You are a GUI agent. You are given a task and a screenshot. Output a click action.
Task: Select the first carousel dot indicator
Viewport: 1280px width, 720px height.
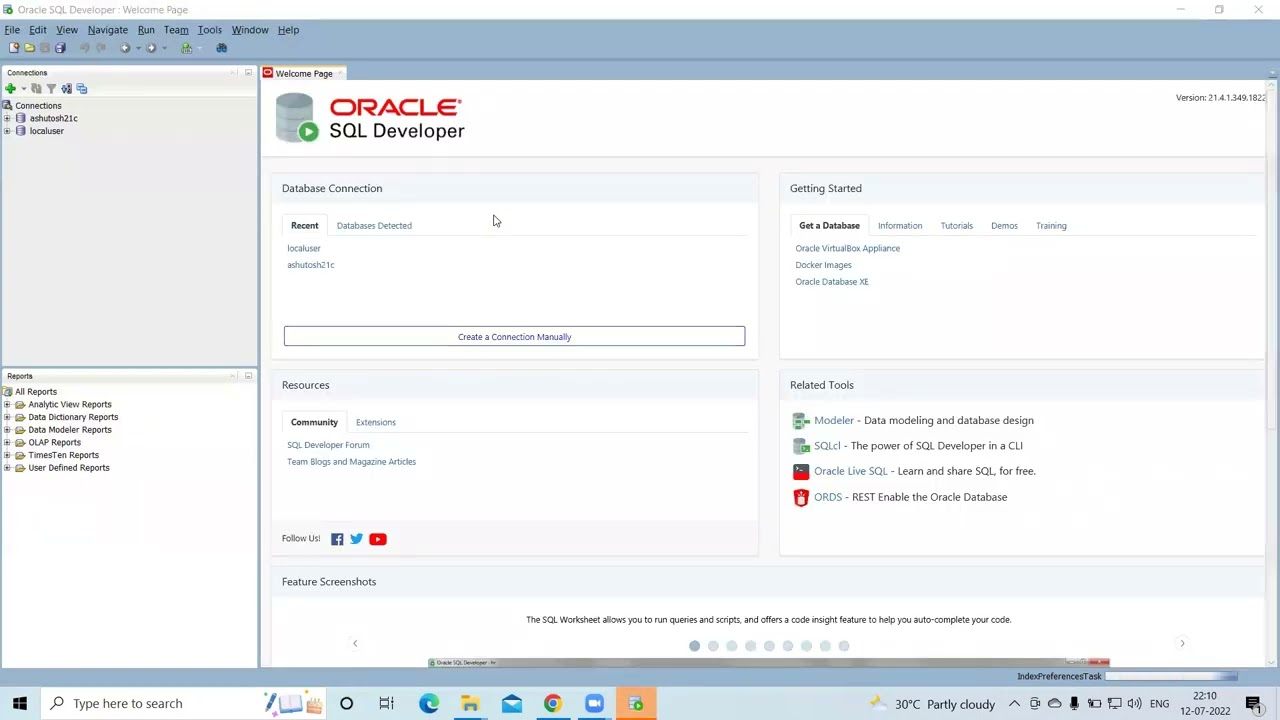(694, 646)
